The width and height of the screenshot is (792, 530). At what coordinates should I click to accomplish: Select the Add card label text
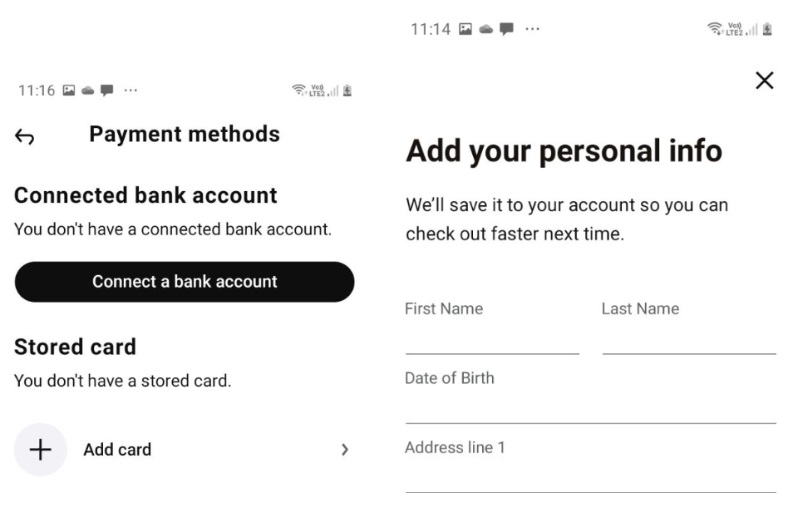pyautogui.click(x=117, y=450)
